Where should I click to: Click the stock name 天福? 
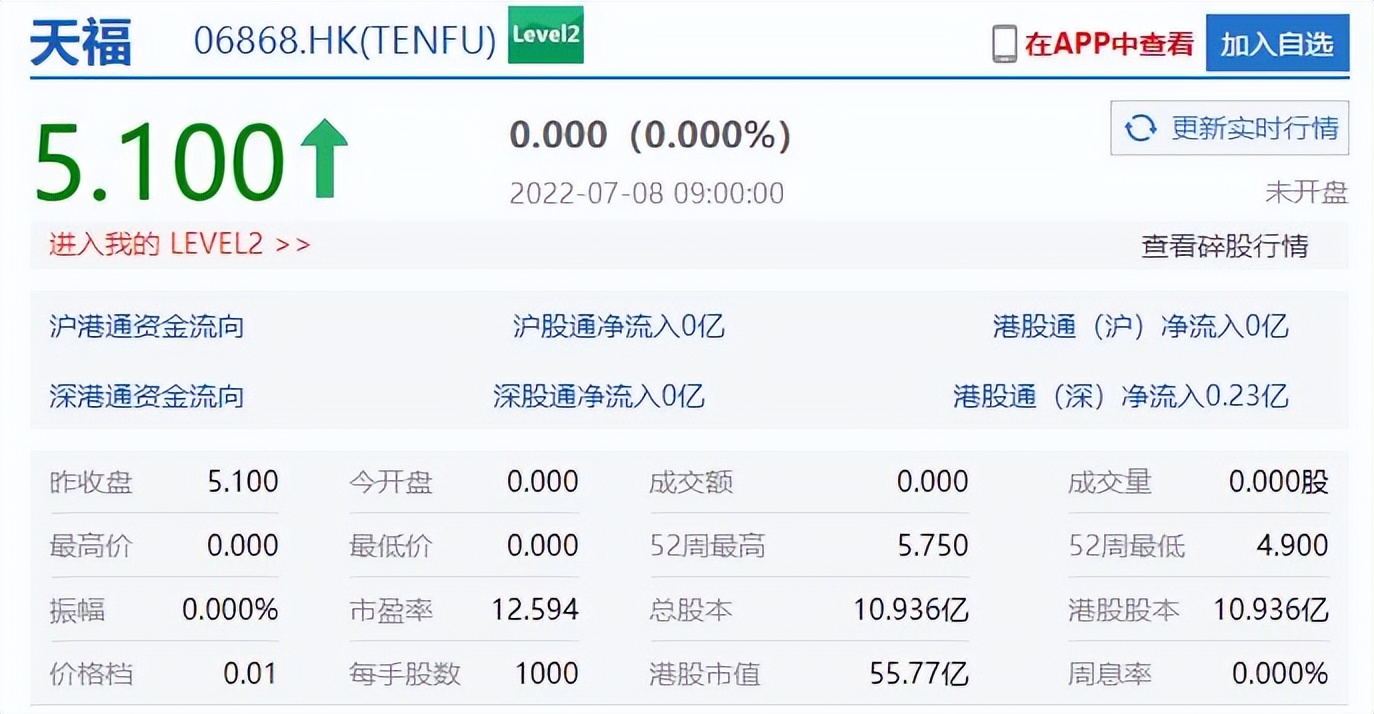pyautogui.click(x=81, y=44)
